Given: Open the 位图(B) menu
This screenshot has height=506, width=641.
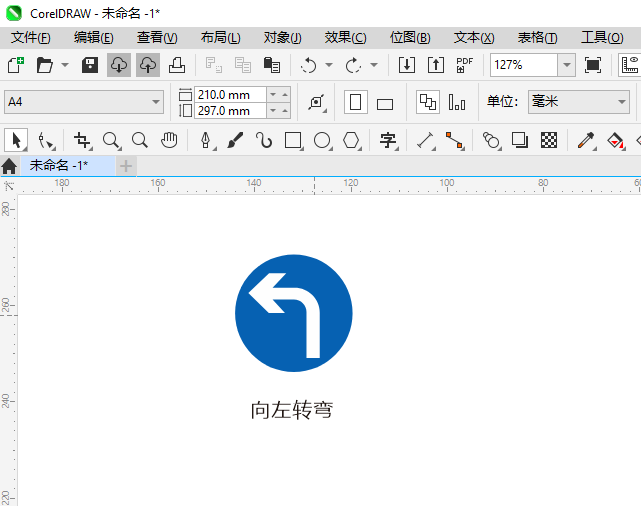Looking at the screenshot, I should tap(410, 38).
